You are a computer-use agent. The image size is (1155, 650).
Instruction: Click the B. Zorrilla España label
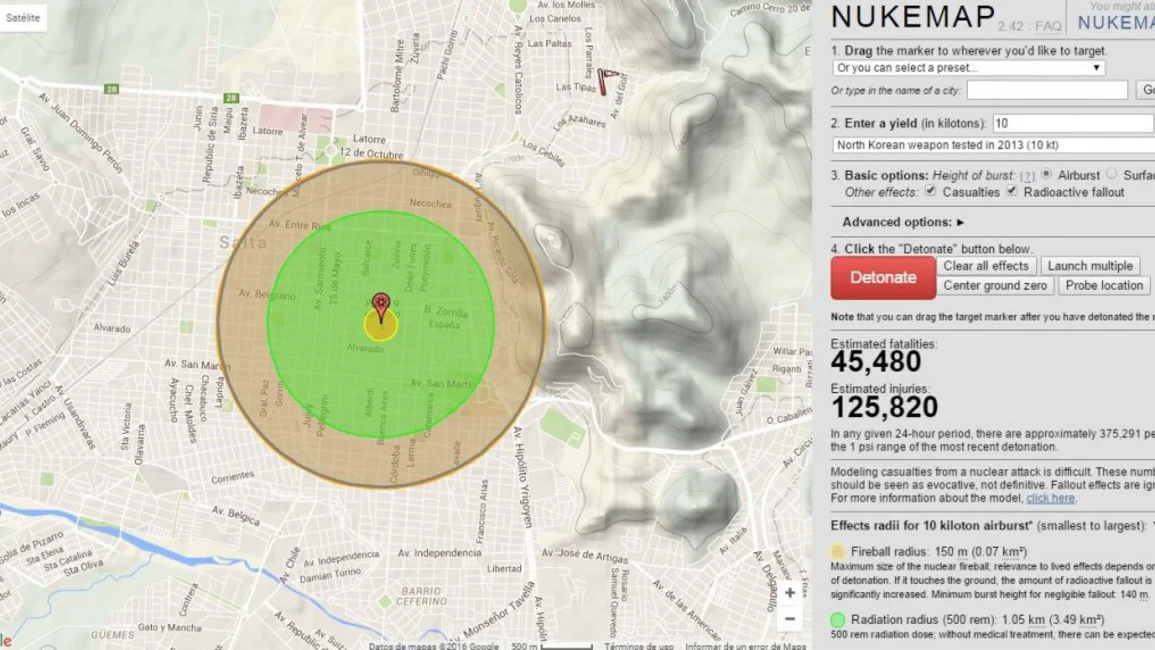[446, 317]
